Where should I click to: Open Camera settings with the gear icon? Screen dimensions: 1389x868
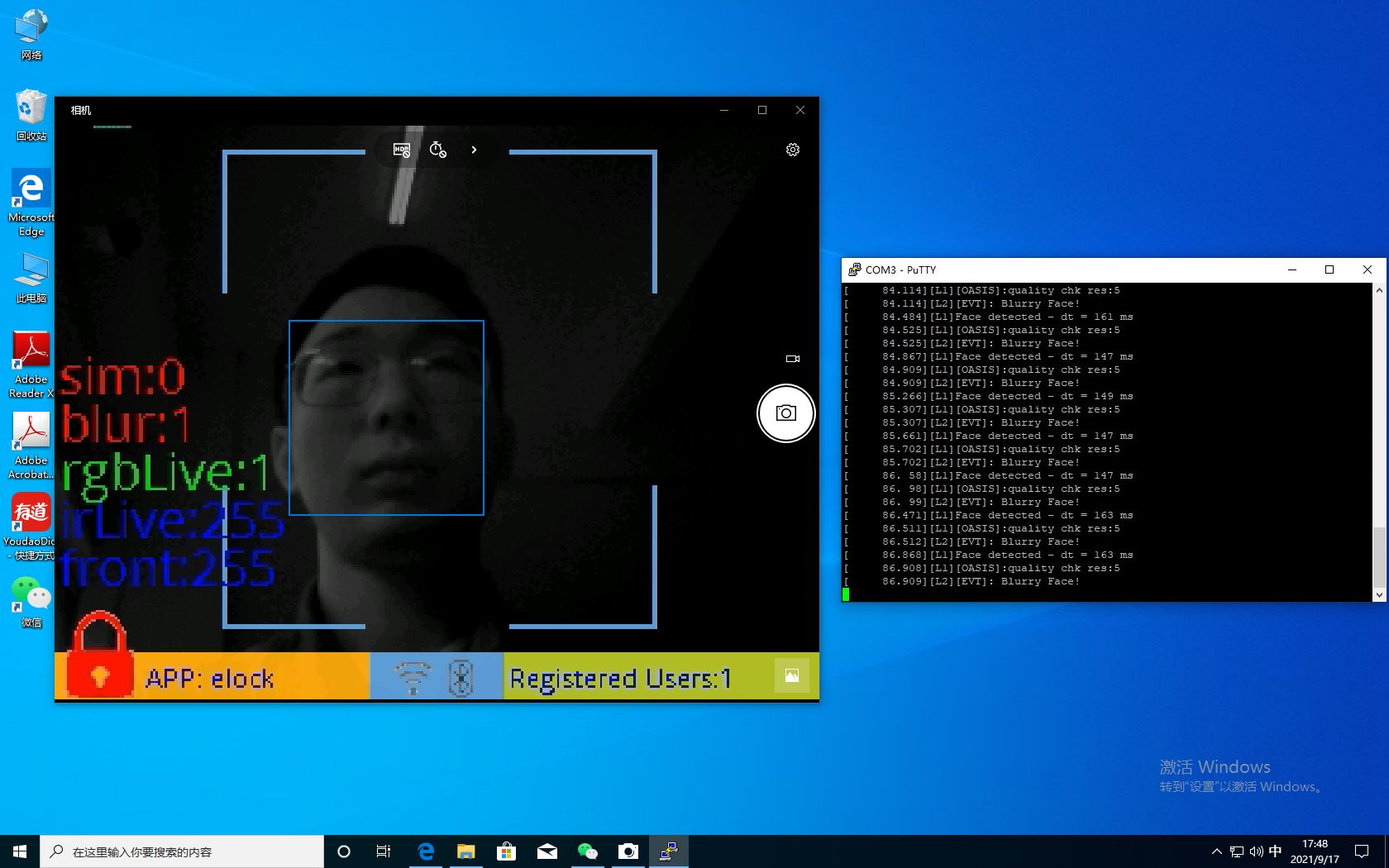[x=793, y=150]
